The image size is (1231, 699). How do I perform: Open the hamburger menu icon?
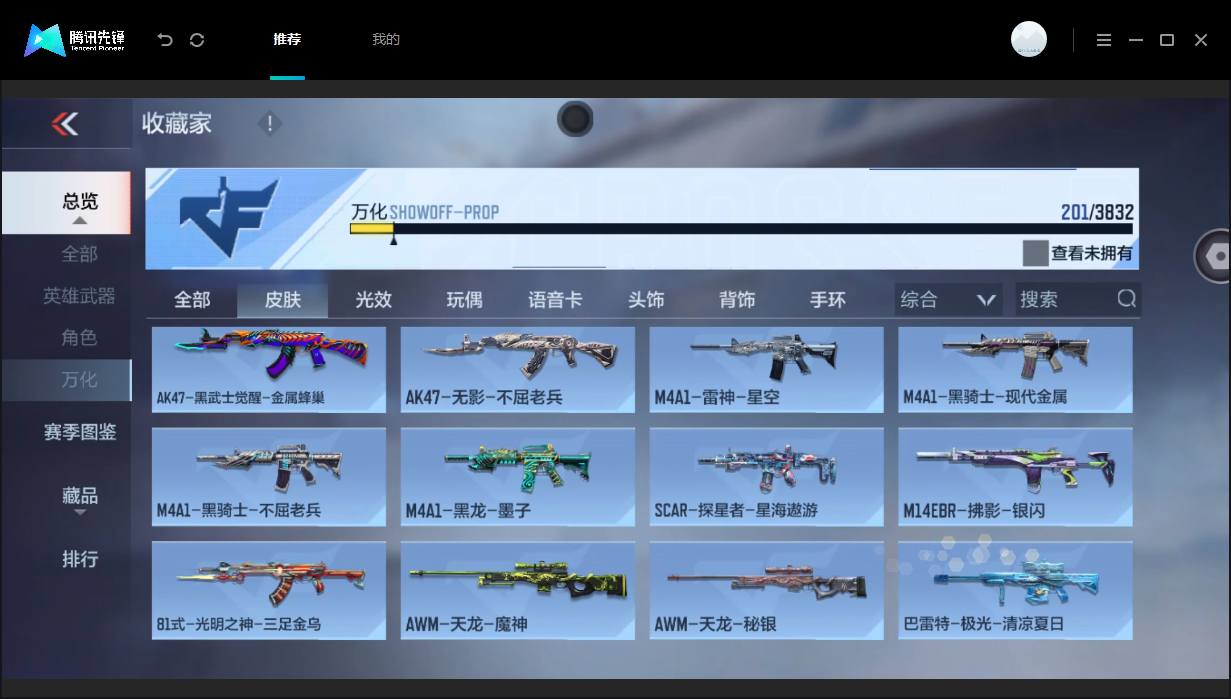[1104, 40]
